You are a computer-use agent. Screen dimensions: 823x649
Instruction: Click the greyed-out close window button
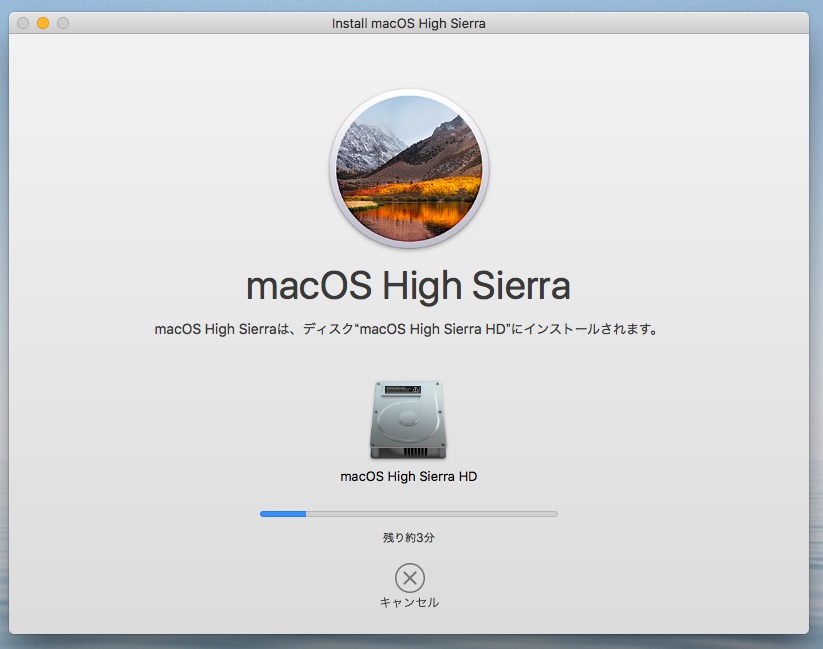(x=23, y=23)
